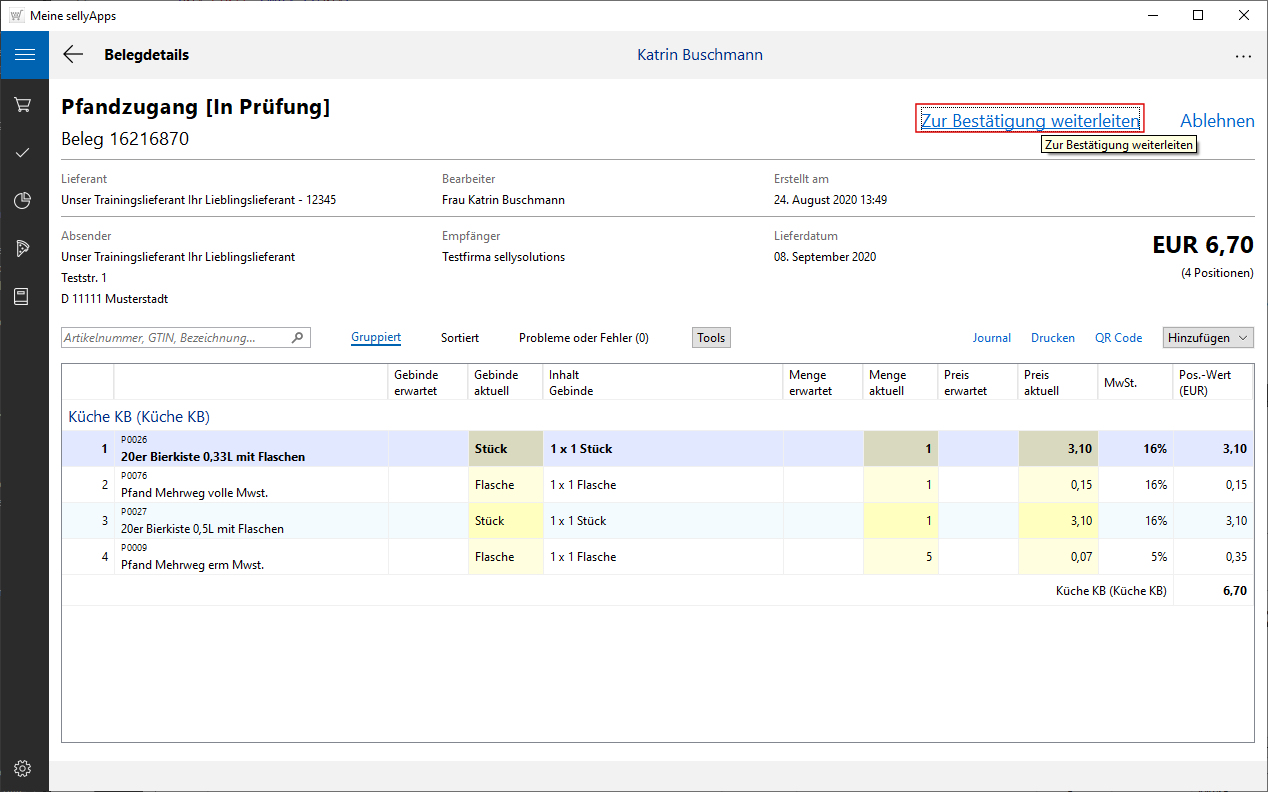Click the pizza slice icon in sidebar
Screen dimensions: 1268x792
(x=24, y=248)
